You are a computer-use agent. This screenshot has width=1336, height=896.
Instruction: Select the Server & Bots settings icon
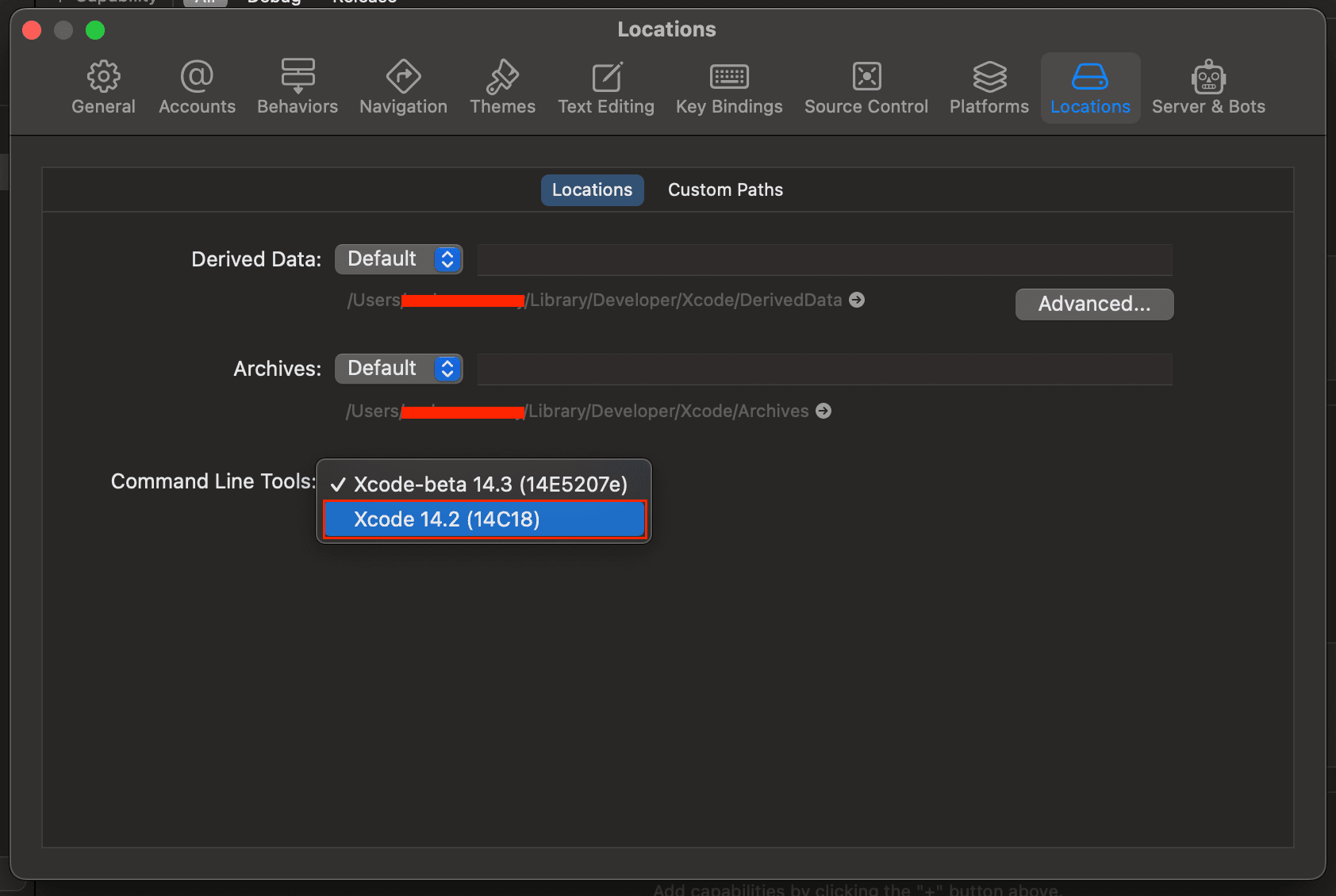tap(1208, 87)
